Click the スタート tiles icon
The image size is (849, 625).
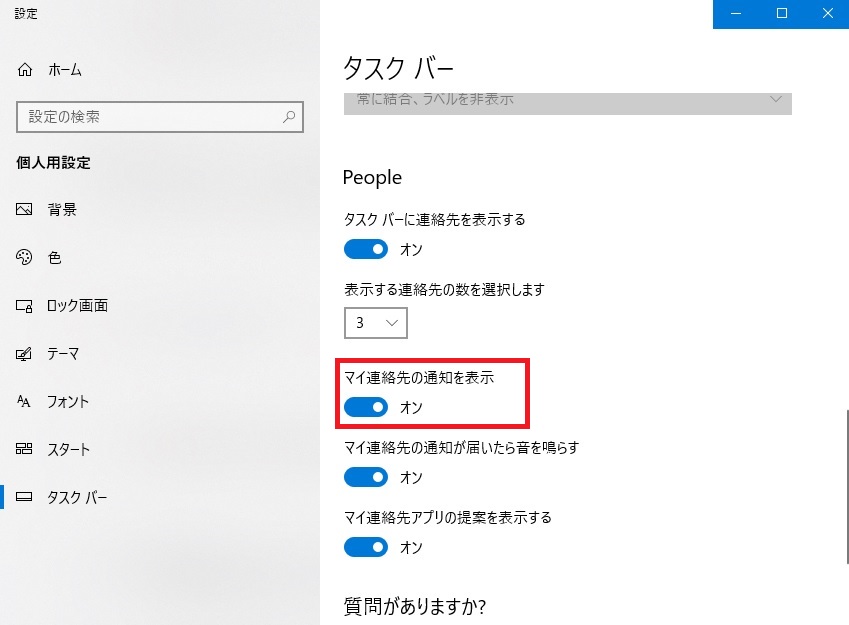(24, 449)
